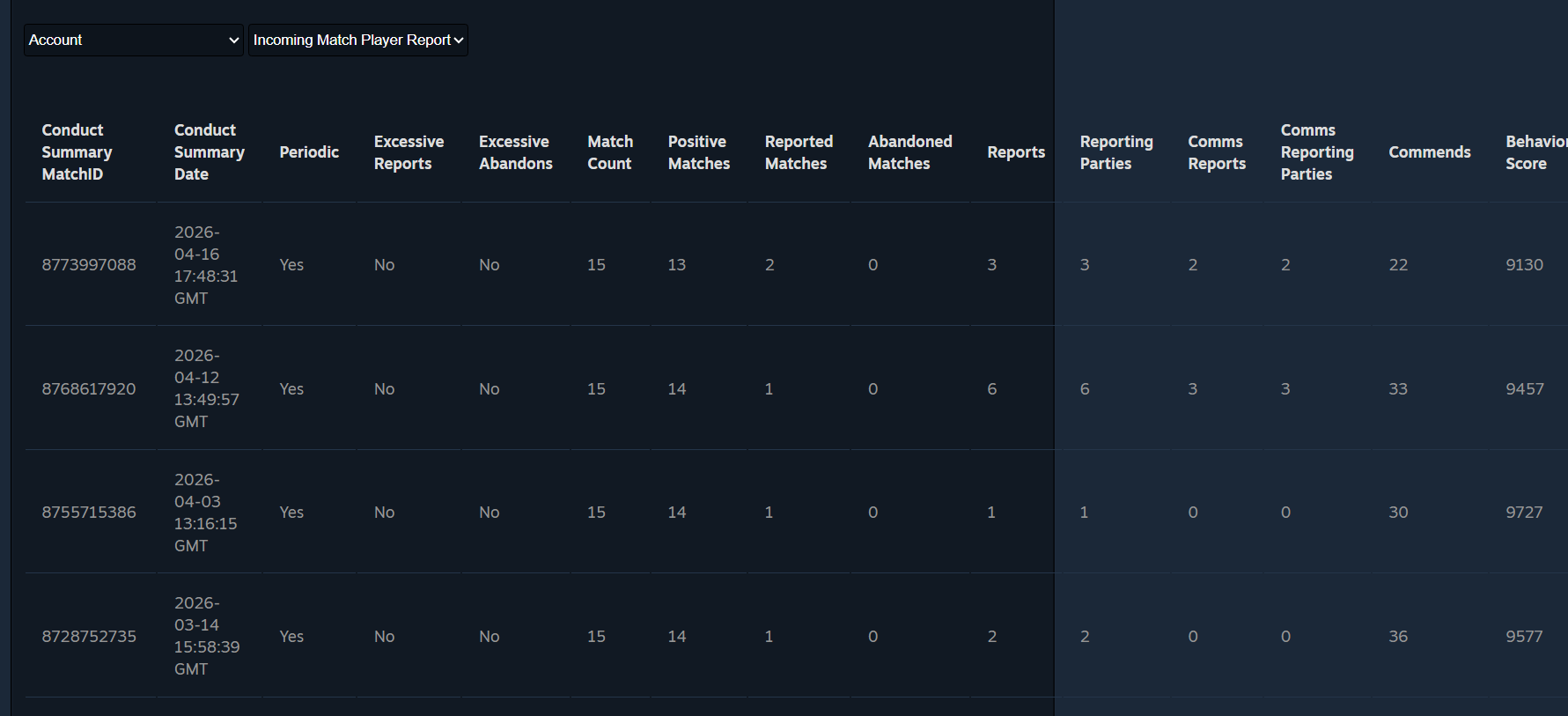1568x716 pixels.
Task: Click the date 2026-04-12 13:49:57 GMT
Action: [x=207, y=388]
